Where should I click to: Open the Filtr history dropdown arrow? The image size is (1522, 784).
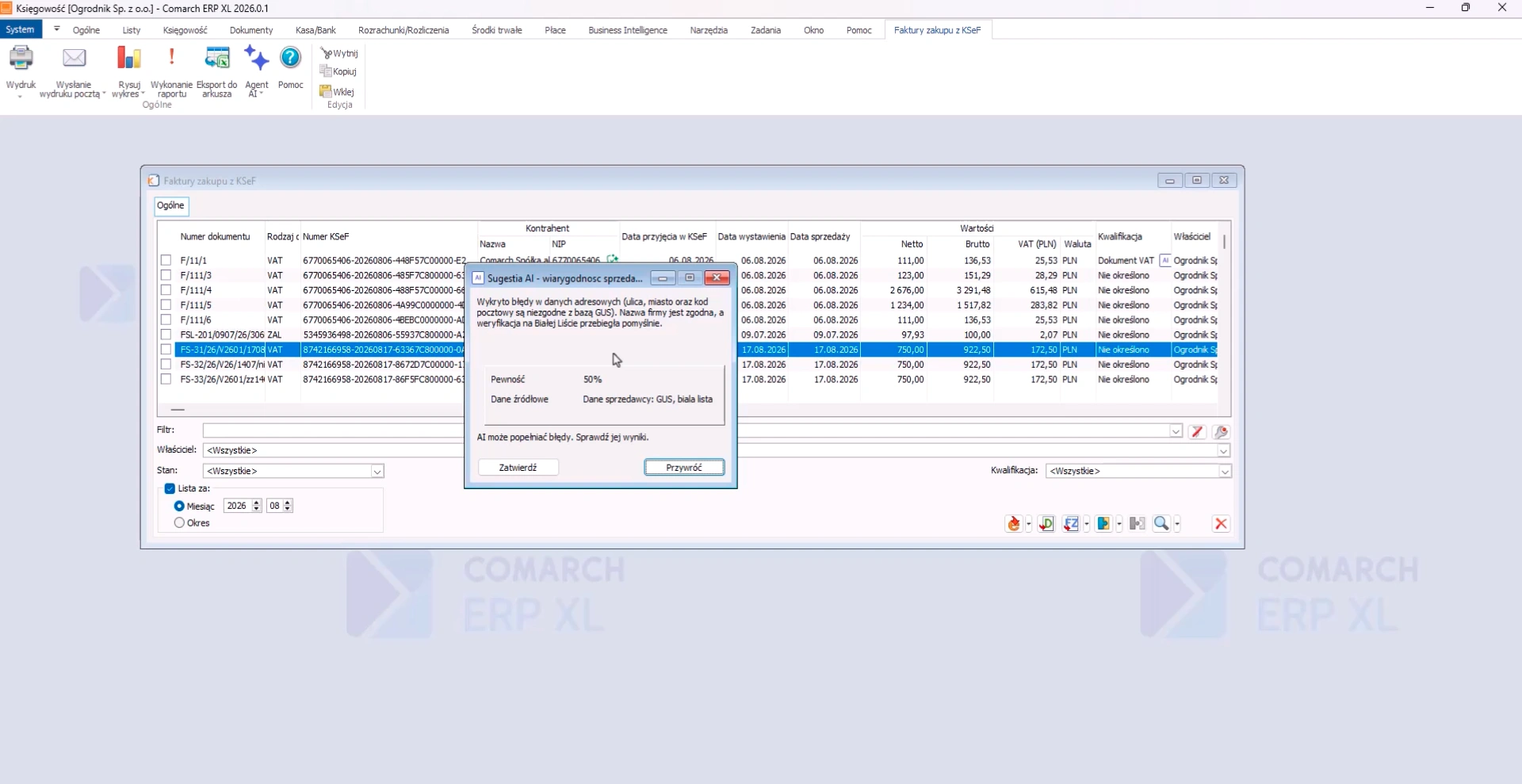[1176, 431]
